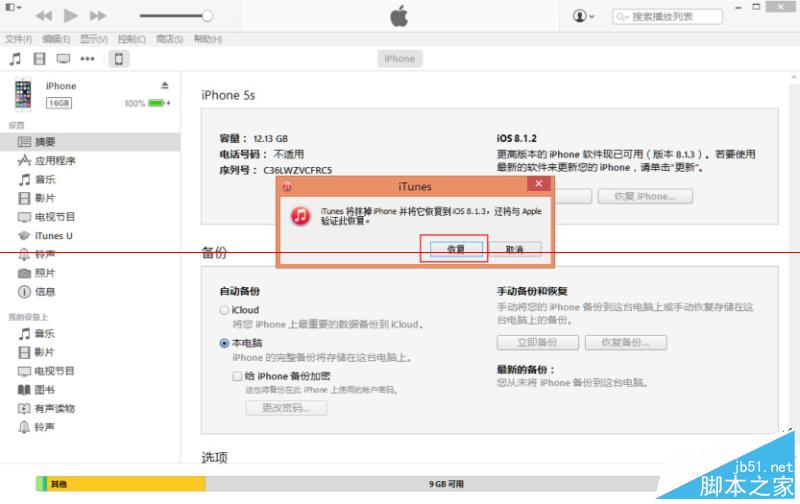Switch to music library icon
The image size is (800, 504).
coord(15,59)
